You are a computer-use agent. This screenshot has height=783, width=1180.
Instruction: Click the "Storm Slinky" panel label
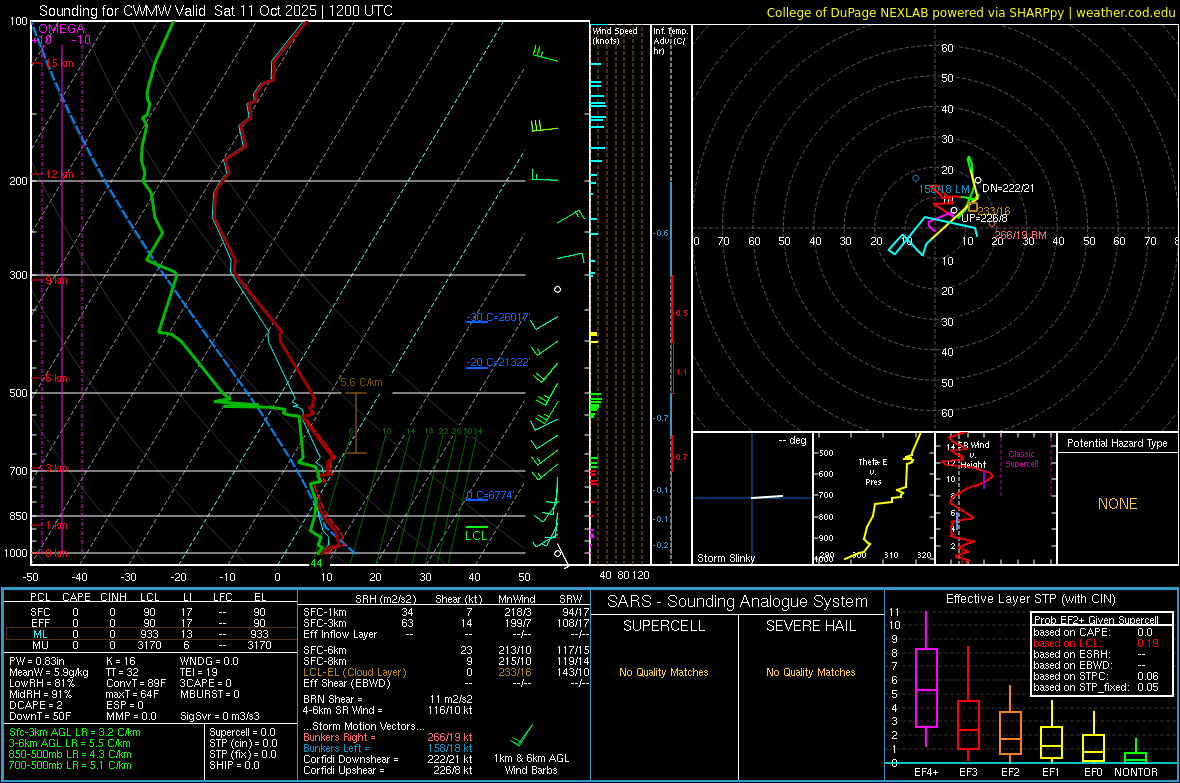pyautogui.click(x=725, y=558)
